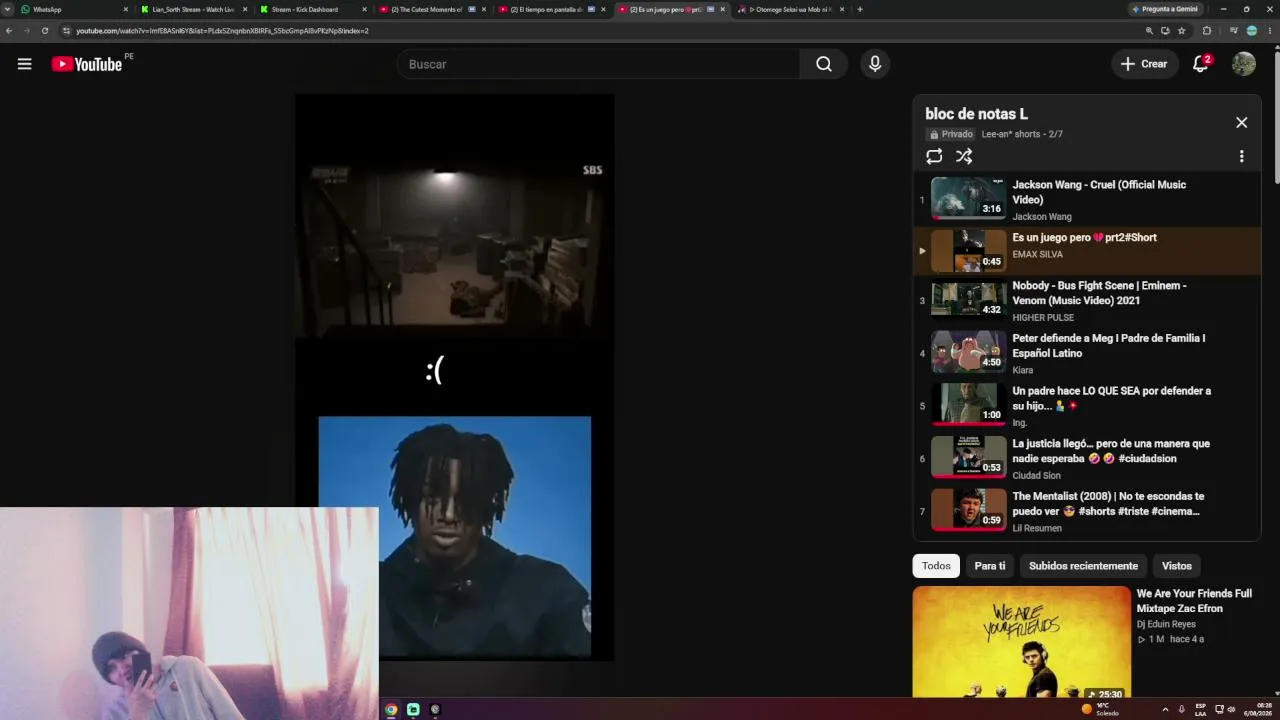
Task: Show hidden system tray icons
Action: (x=1164, y=709)
